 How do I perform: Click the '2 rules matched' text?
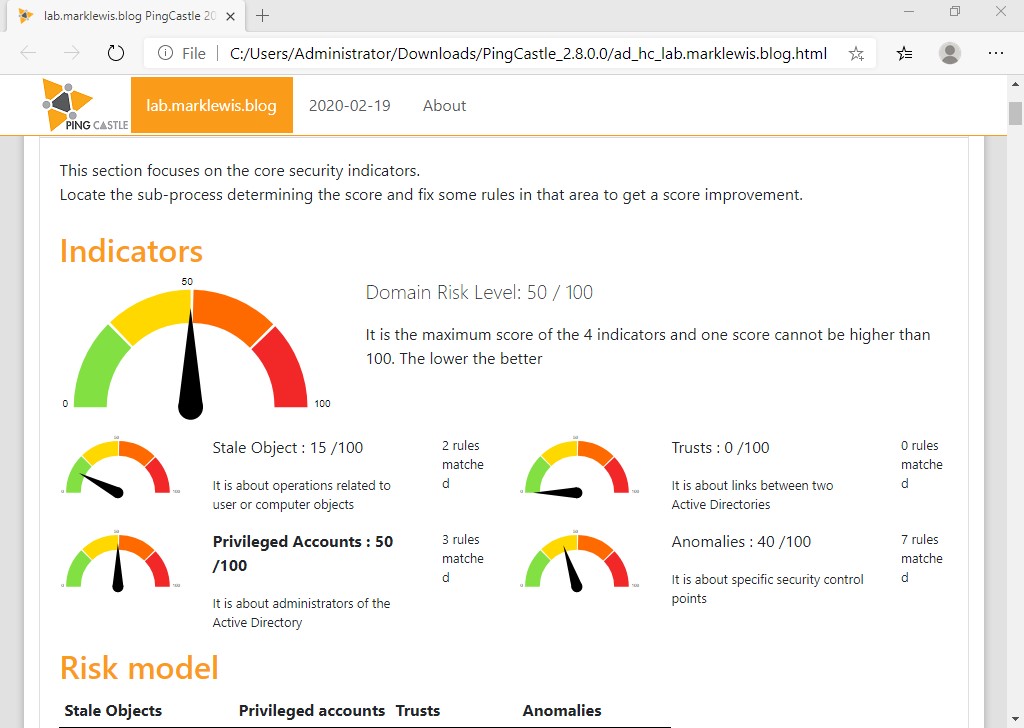click(x=463, y=464)
